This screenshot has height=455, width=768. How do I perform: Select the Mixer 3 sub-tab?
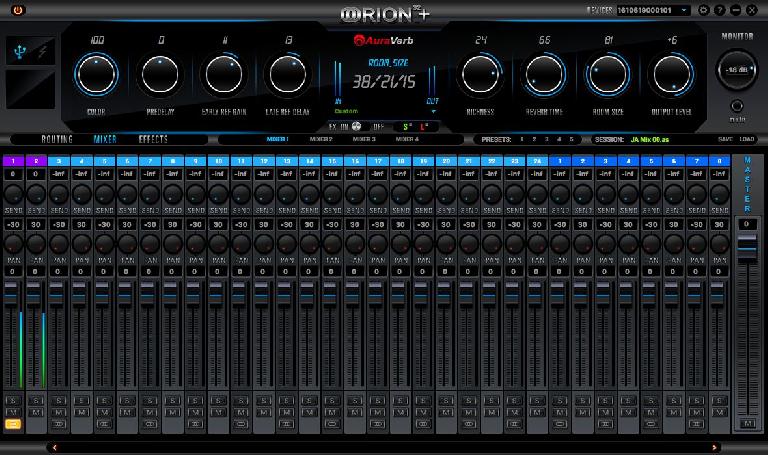[364, 139]
